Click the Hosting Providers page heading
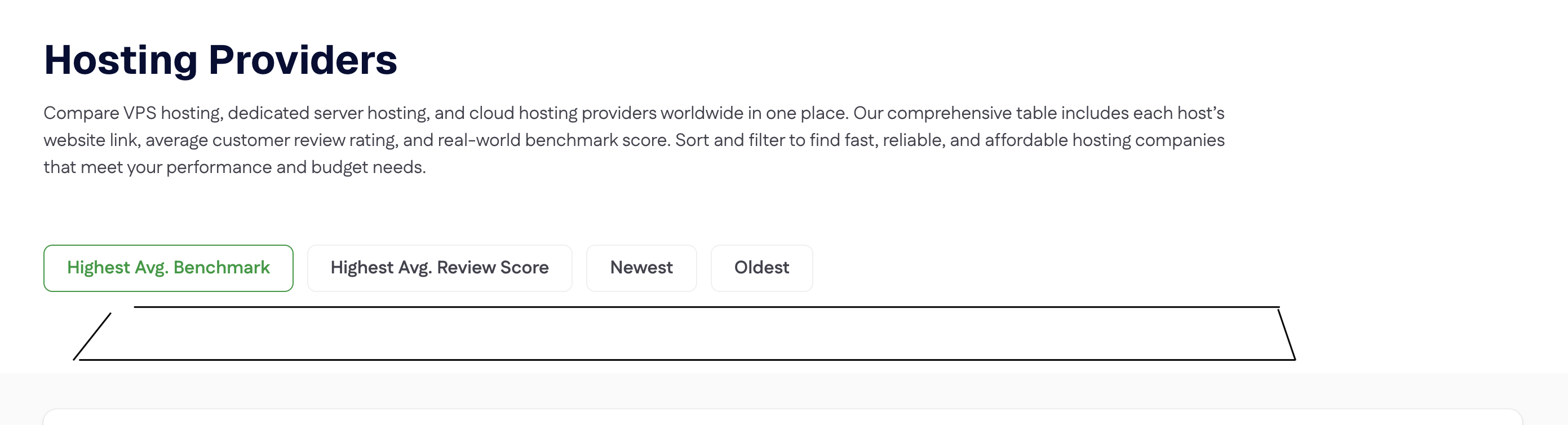Screen dimensions: 1568x425 [220, 60]
